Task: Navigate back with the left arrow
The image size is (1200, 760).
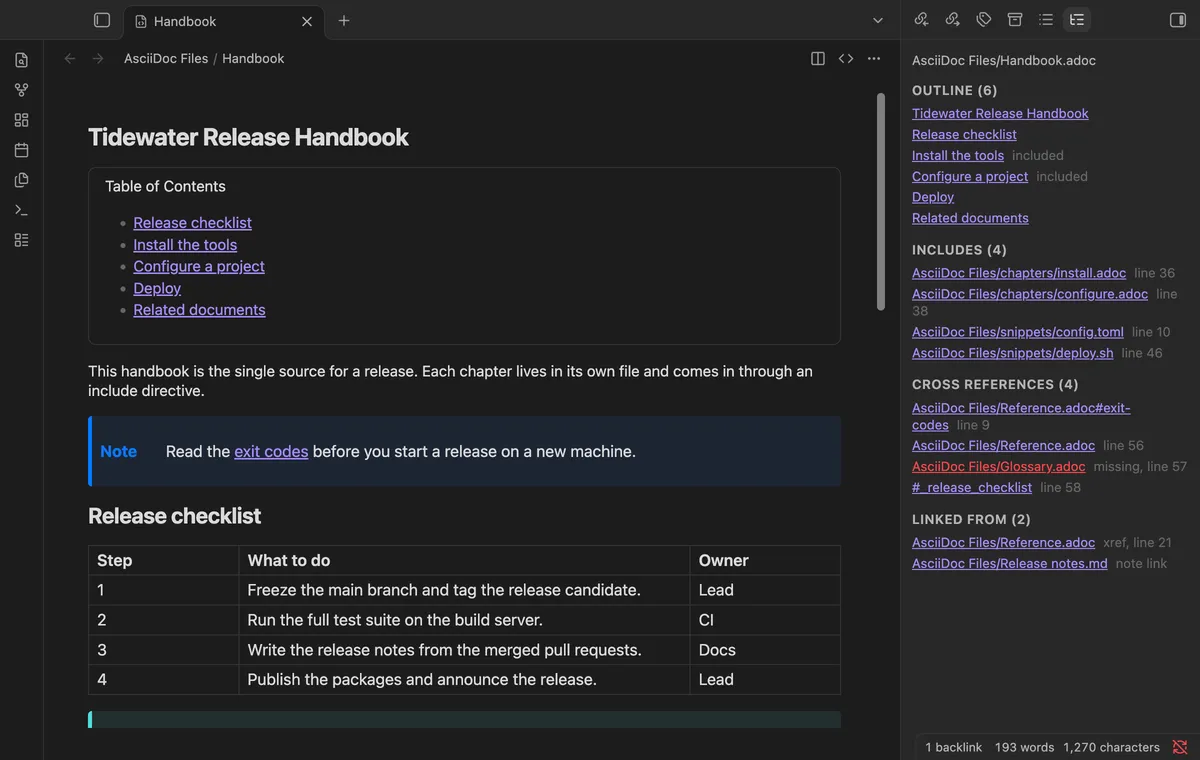Action: (70, 59)
